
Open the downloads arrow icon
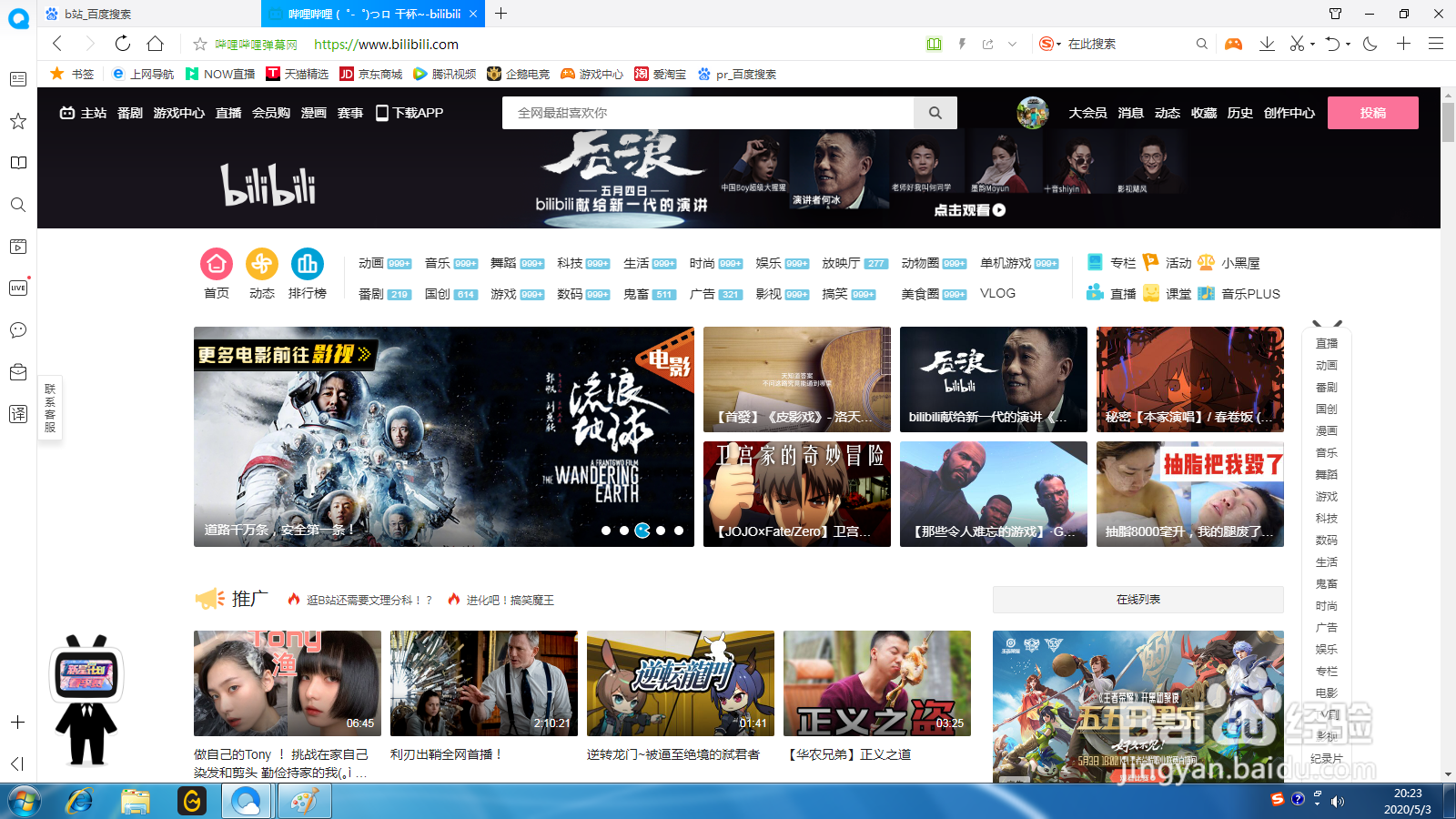coord(1267,43)
